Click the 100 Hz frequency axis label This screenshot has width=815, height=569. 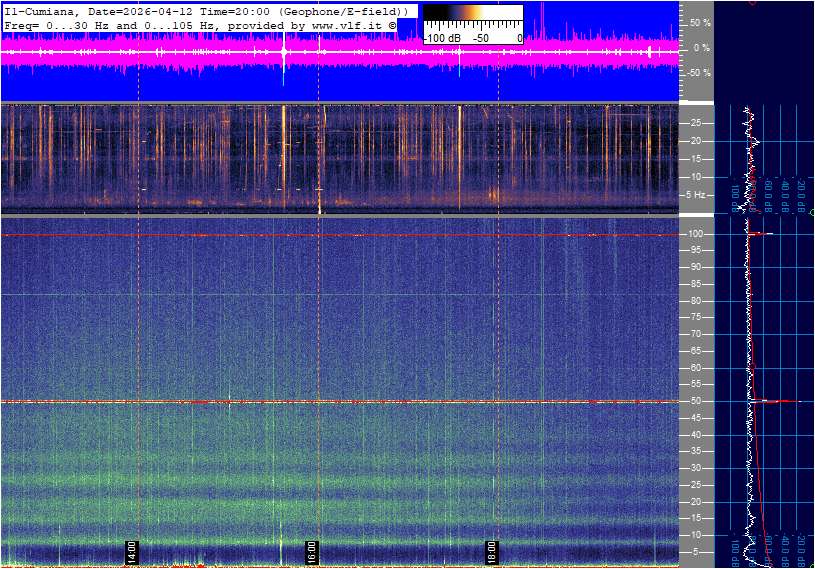(697, 234)
